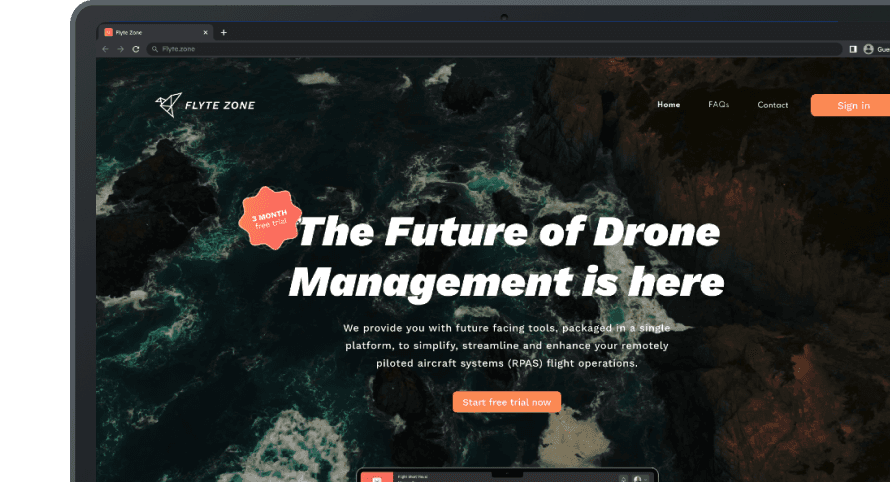Open a new tab with plus icon
The image size is (890, 482).
224,32
